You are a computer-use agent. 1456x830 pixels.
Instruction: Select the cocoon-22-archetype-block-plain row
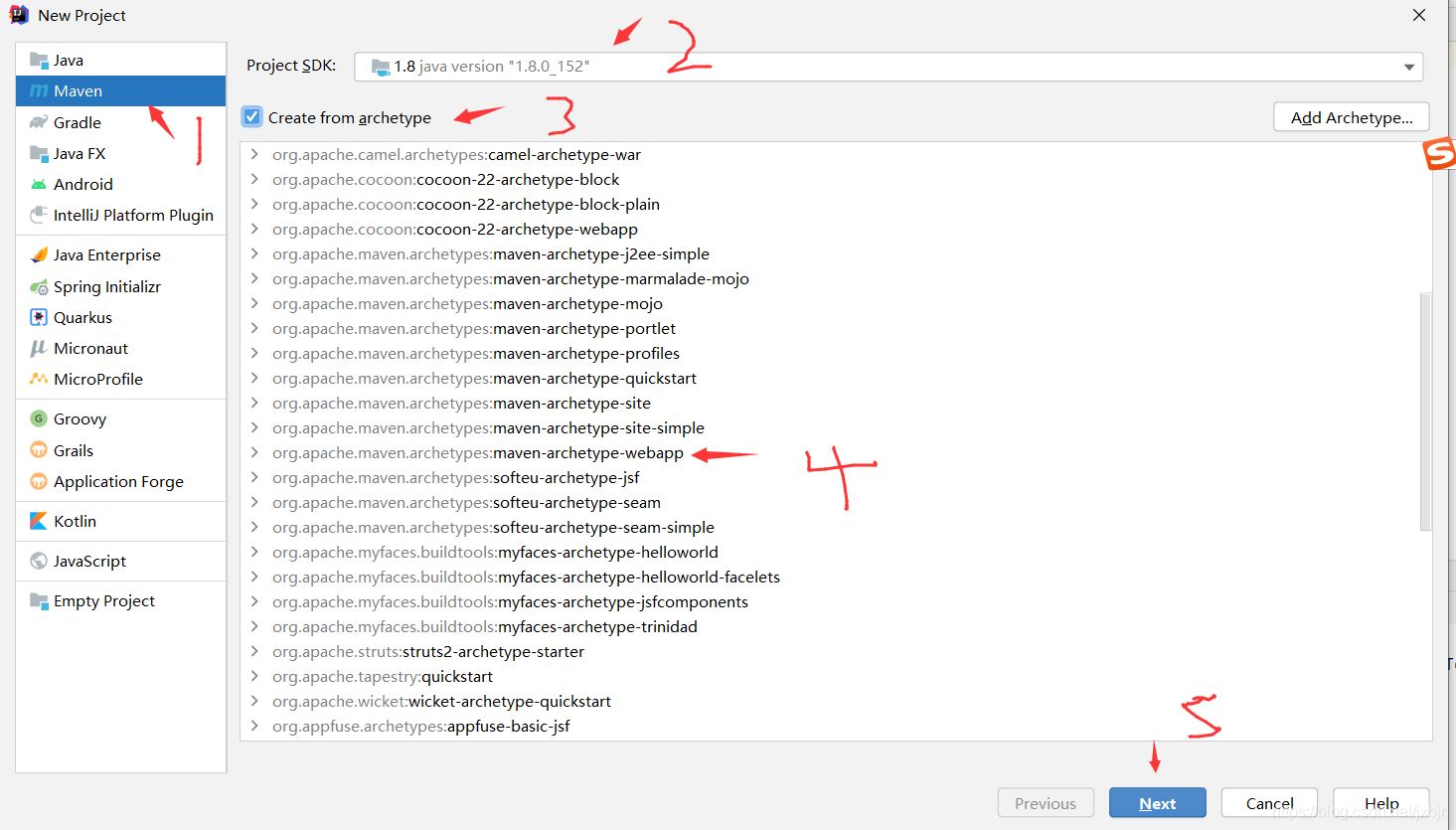tap(830, 204)
